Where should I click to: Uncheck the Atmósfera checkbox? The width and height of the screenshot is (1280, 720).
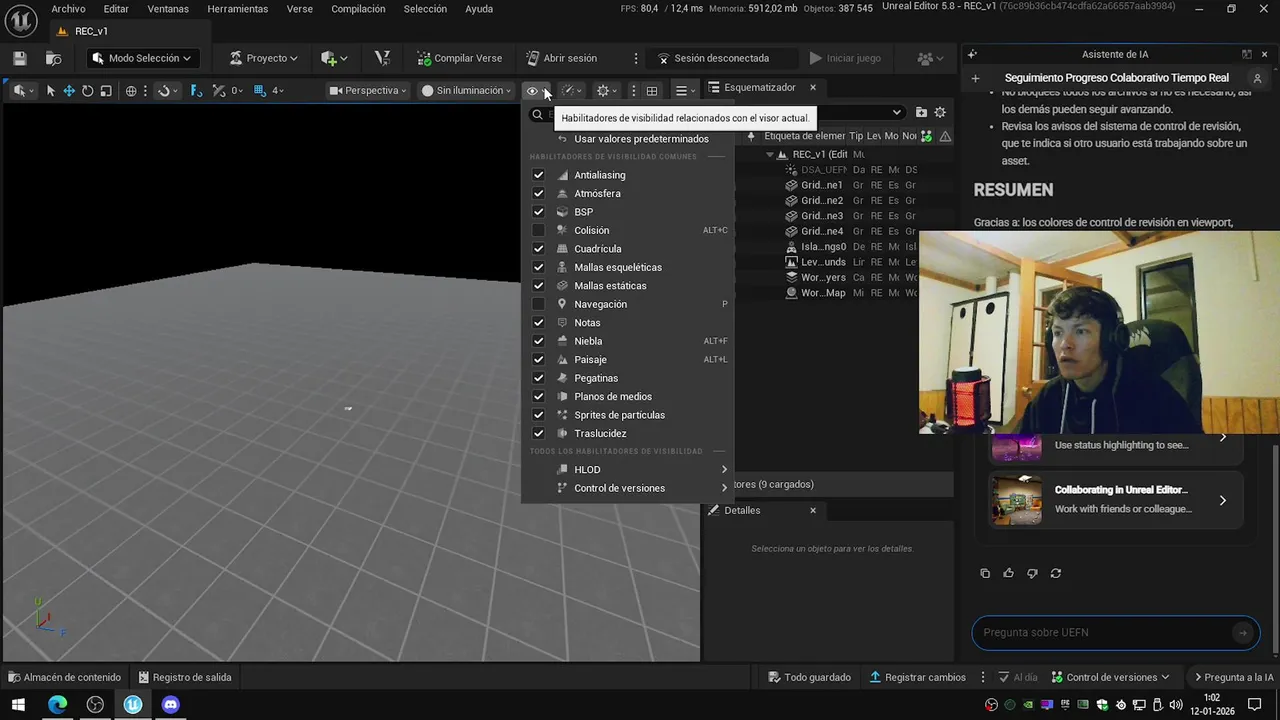tap(538, 193)
